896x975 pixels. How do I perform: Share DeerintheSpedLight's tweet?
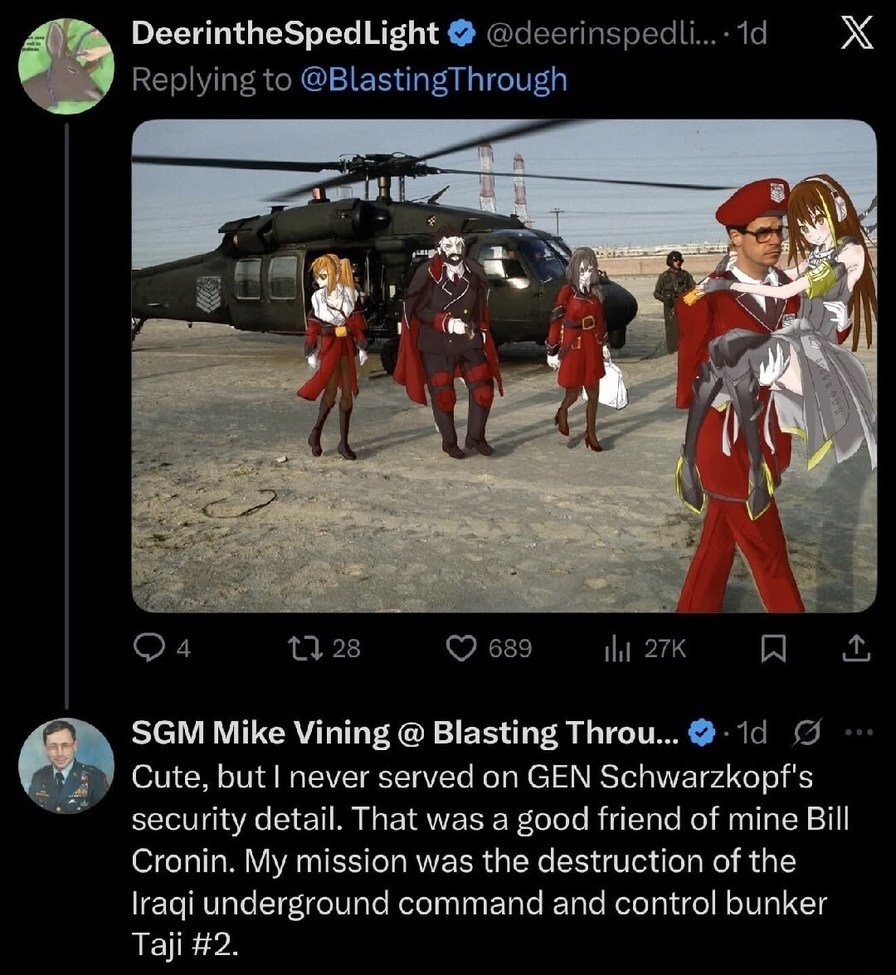pos(855,647)
